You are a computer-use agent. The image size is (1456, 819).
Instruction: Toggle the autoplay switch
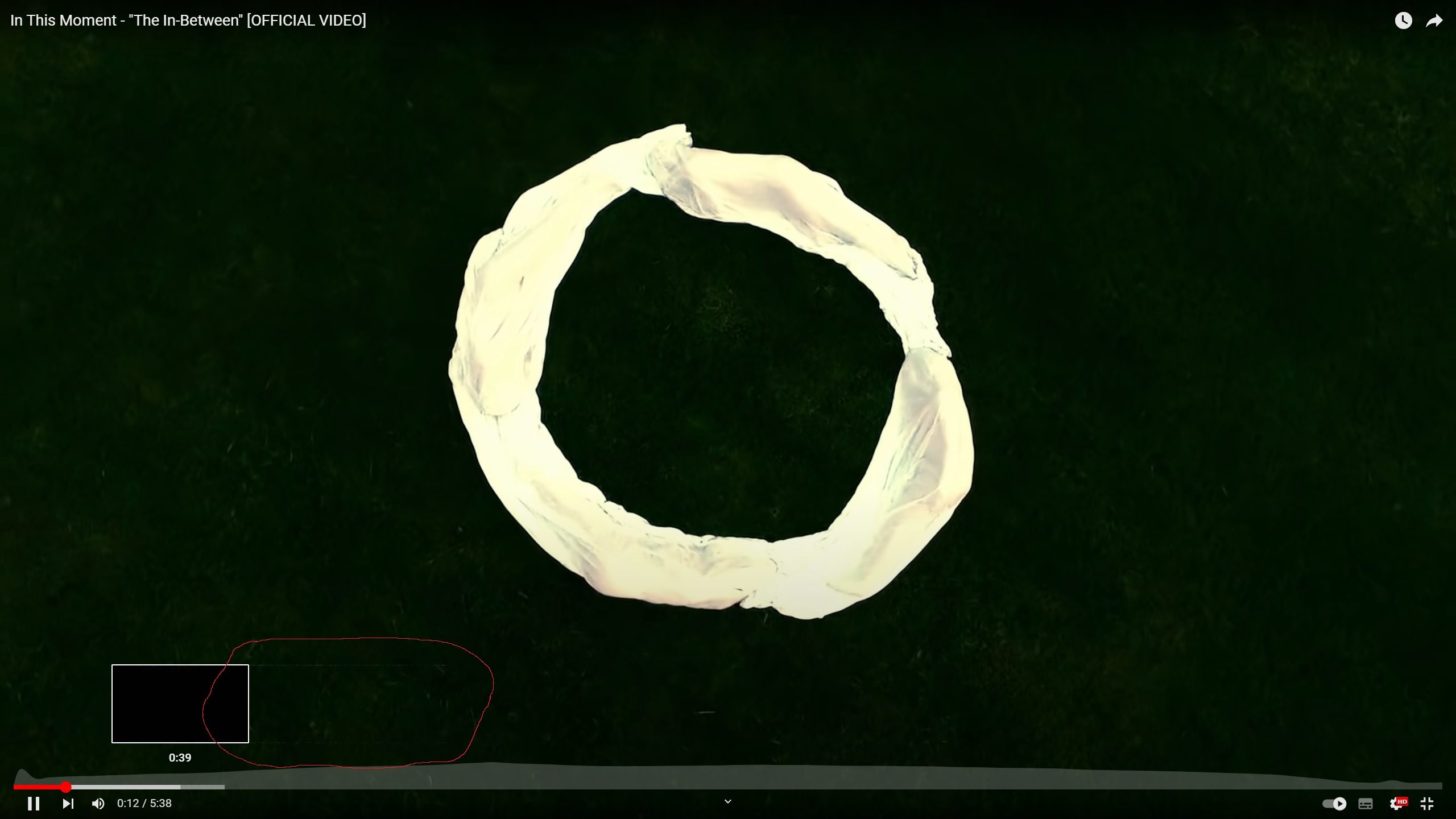[x=1334, y=804]
